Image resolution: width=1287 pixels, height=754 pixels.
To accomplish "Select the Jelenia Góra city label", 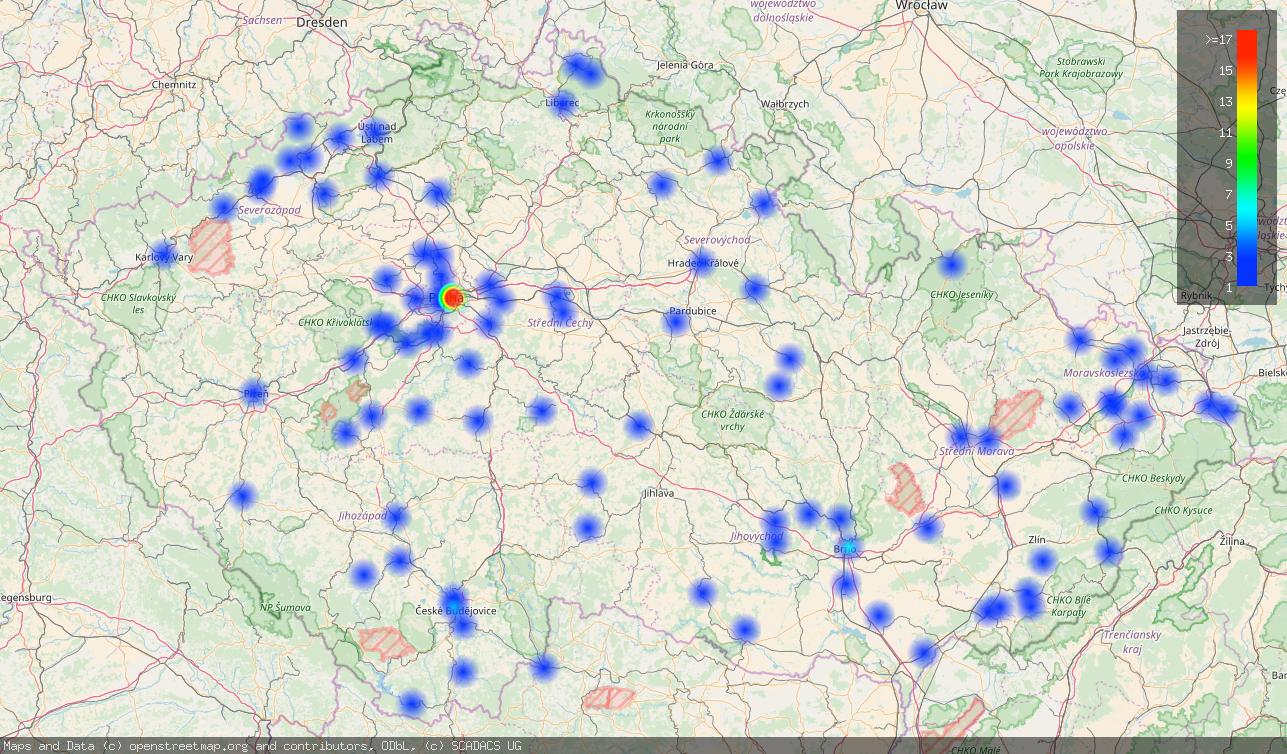I will tap(685, 65).
